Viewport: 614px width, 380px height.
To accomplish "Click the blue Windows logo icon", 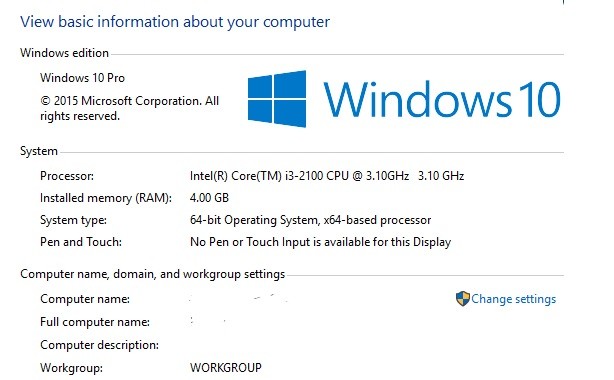I will pos(277,99).
